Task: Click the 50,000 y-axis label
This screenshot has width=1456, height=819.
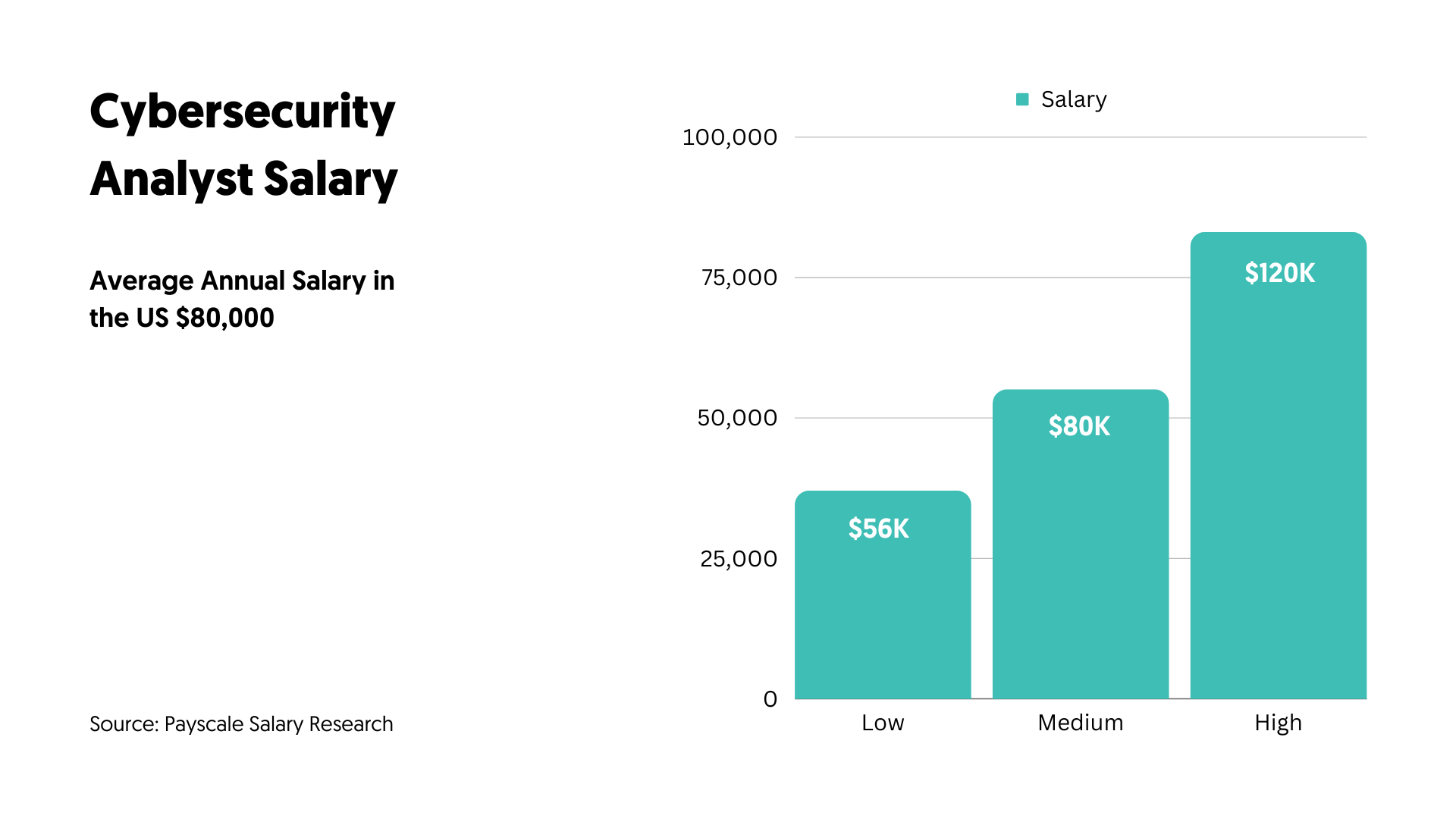Action: coord(737,418)
